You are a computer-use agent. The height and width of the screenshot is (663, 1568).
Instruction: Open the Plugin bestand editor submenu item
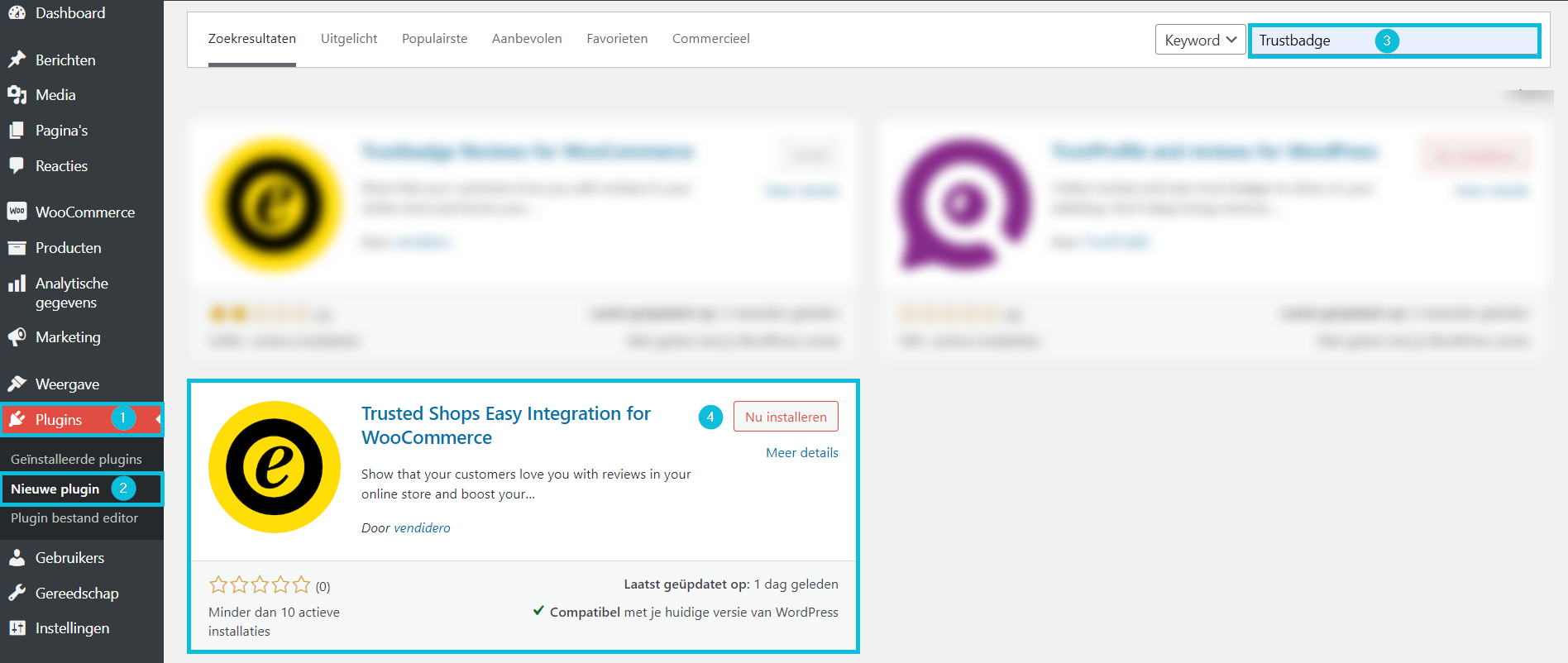[x=74, y=518]
